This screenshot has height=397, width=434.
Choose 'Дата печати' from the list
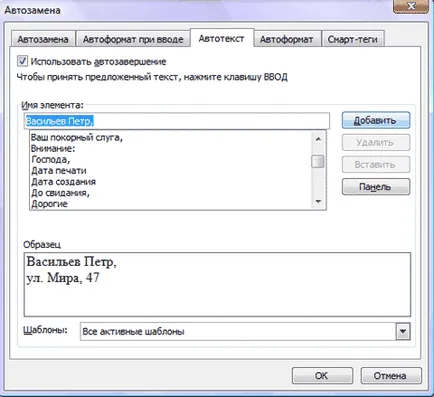59,171
